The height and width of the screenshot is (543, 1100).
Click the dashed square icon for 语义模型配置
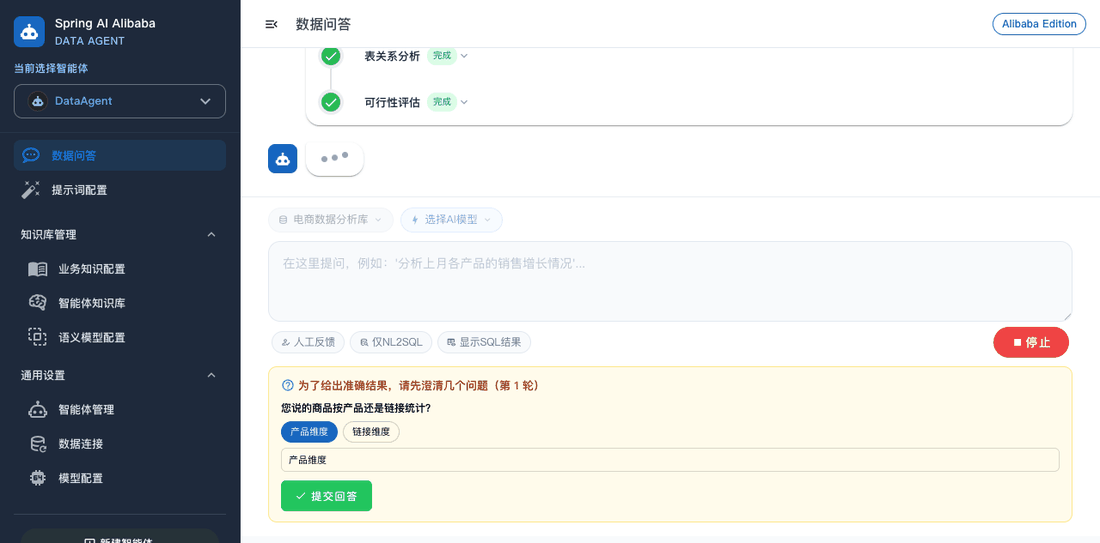click(38, 337)
